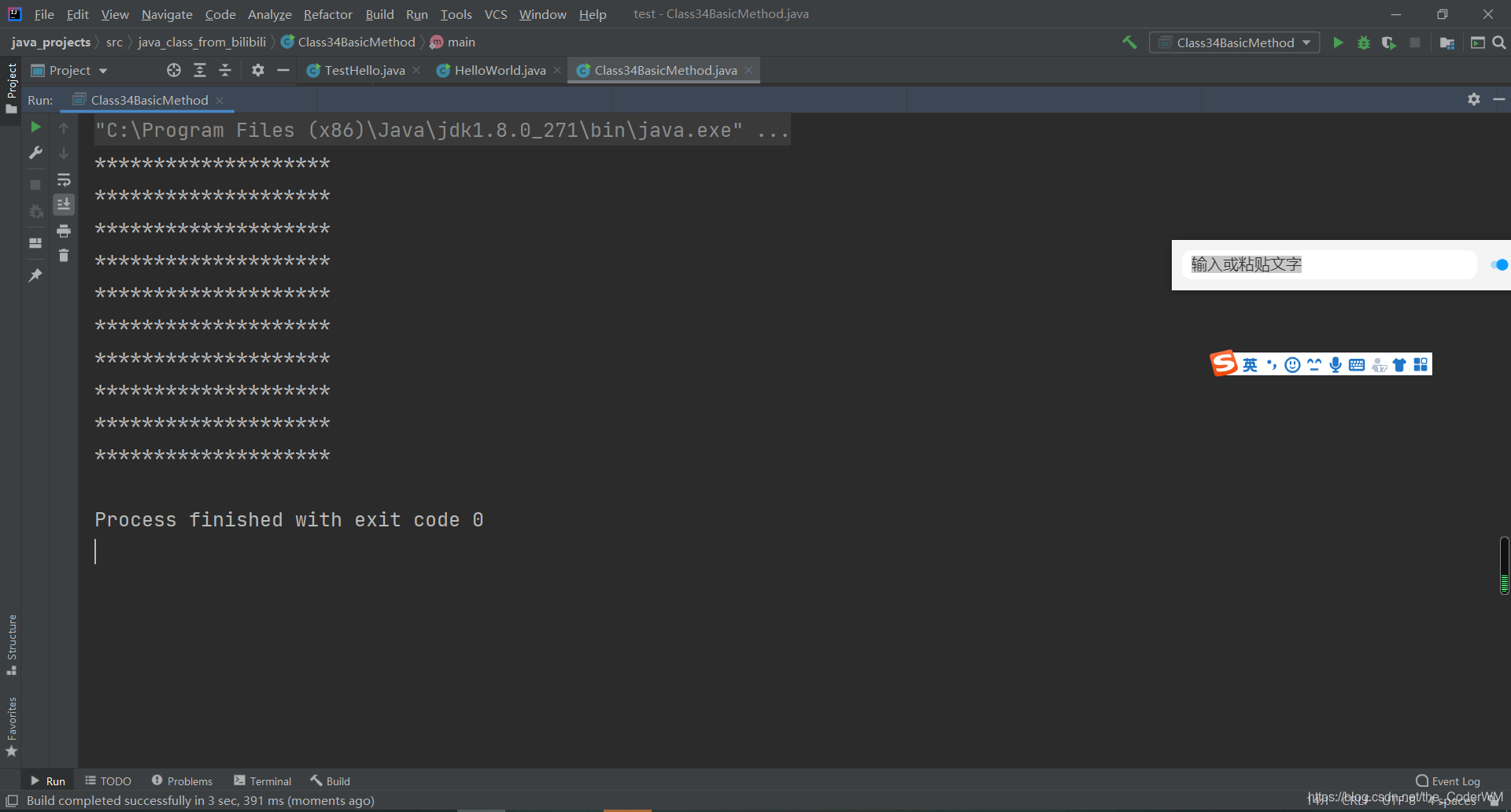1511x812 pixels.
Task: Open Sogou skin shirt icon
Action: (x=1399, y=364)
